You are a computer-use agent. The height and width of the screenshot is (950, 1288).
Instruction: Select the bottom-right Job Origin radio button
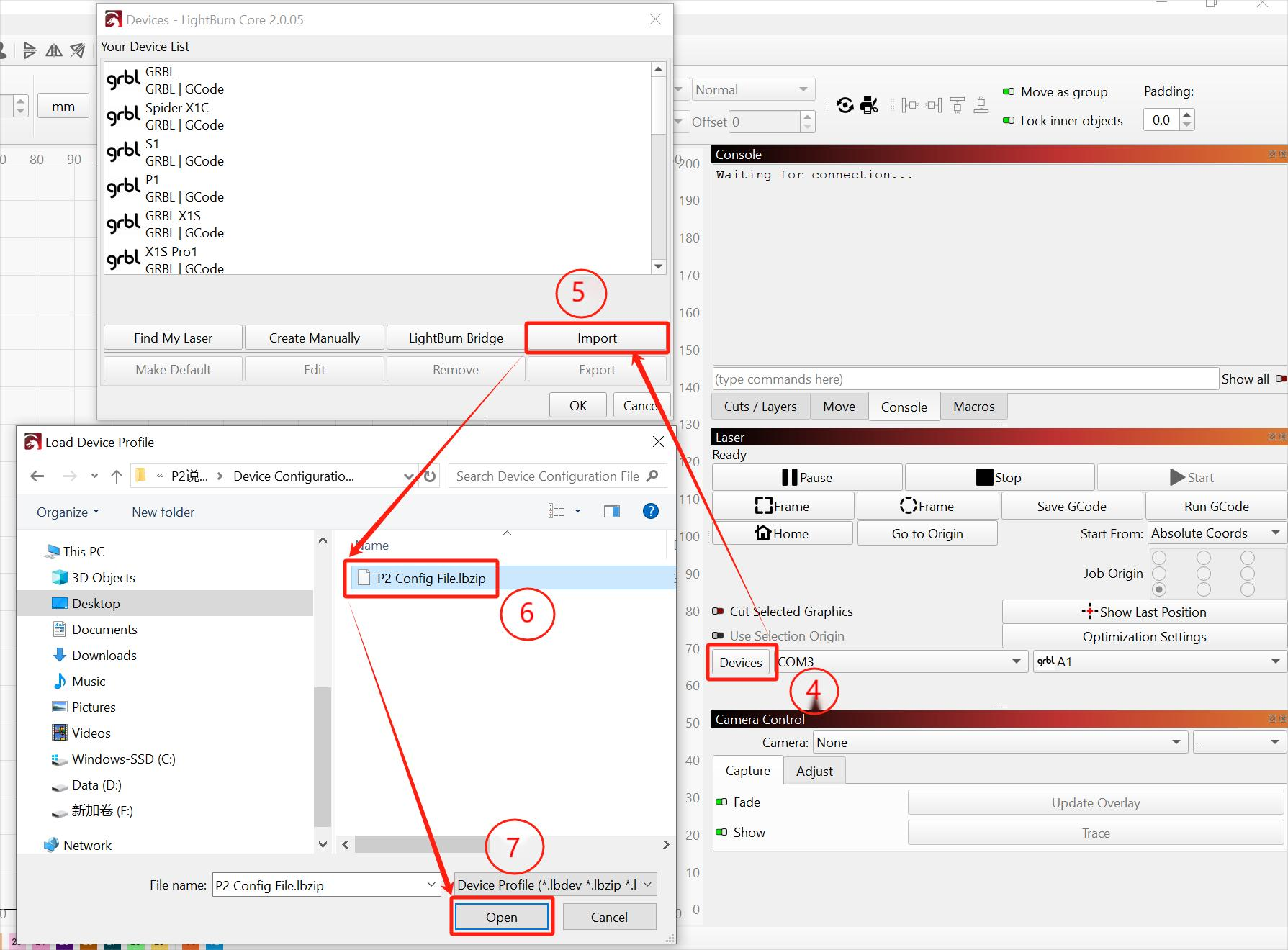click(1248, 589)
